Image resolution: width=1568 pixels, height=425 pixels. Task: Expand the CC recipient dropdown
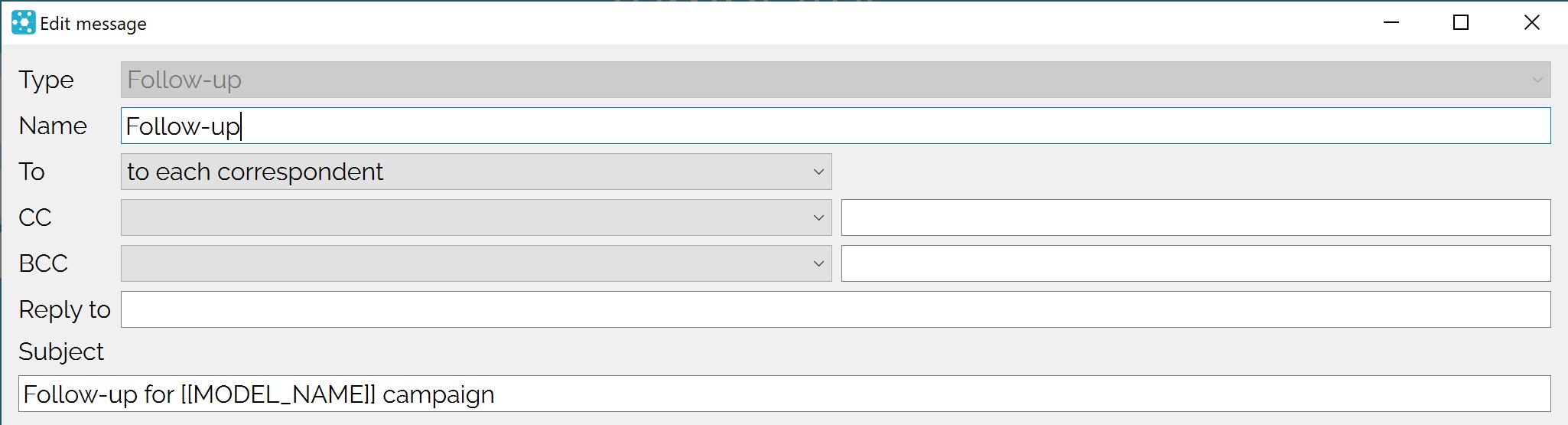tap(476, 217)
